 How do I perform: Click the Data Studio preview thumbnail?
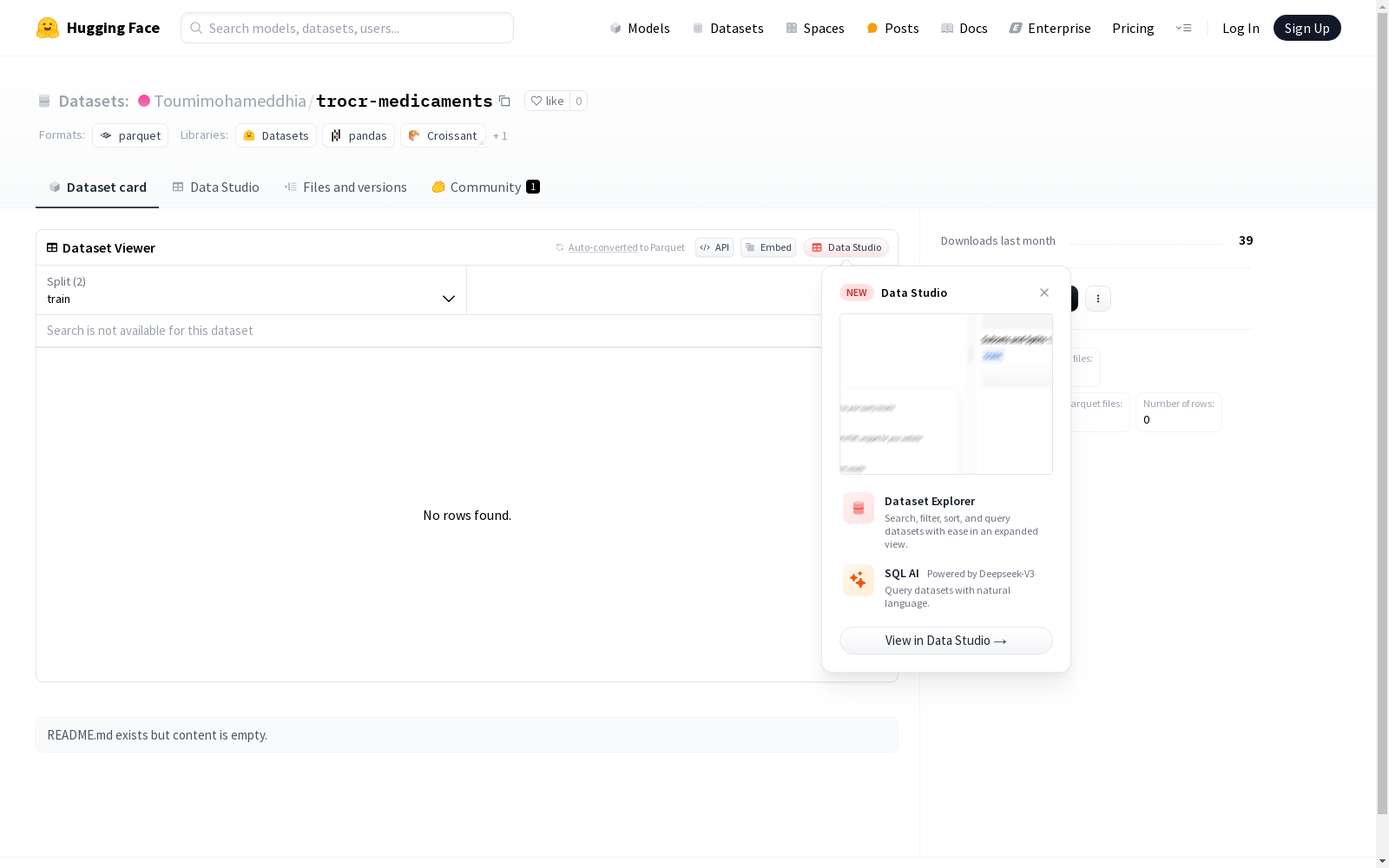click(946, 394)
